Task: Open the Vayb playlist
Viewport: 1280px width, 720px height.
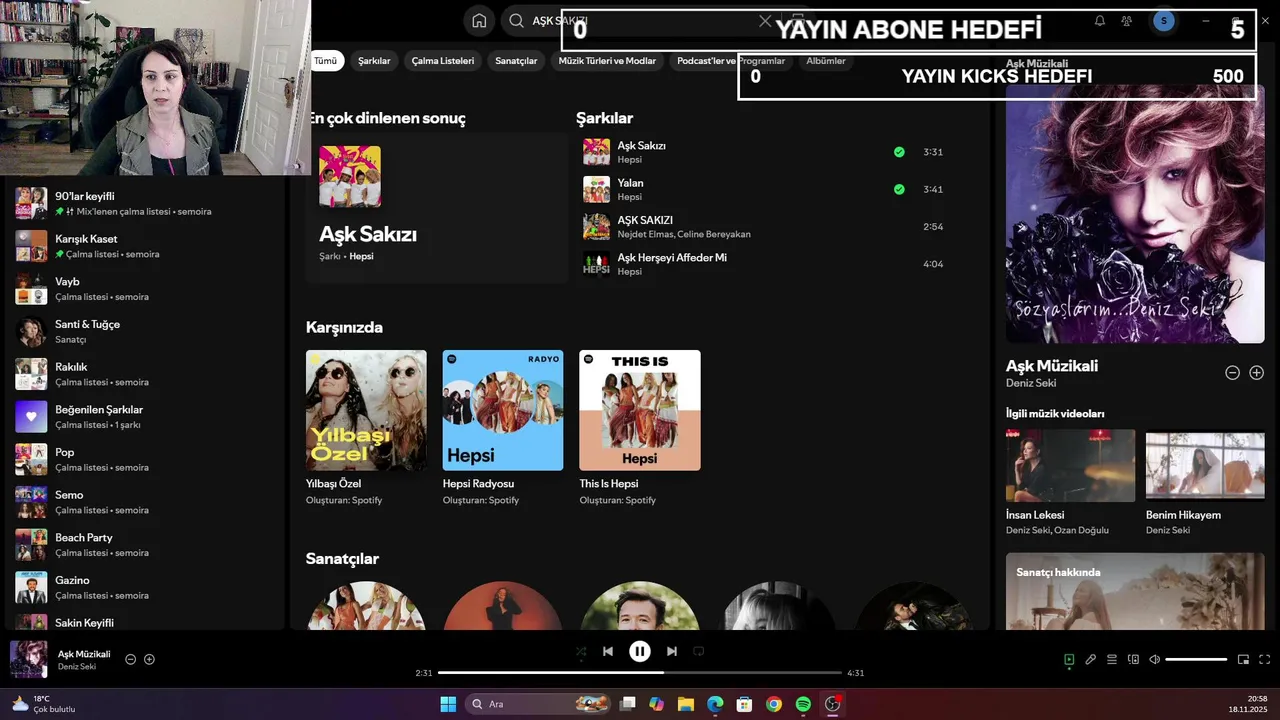Action: point(146,289)
